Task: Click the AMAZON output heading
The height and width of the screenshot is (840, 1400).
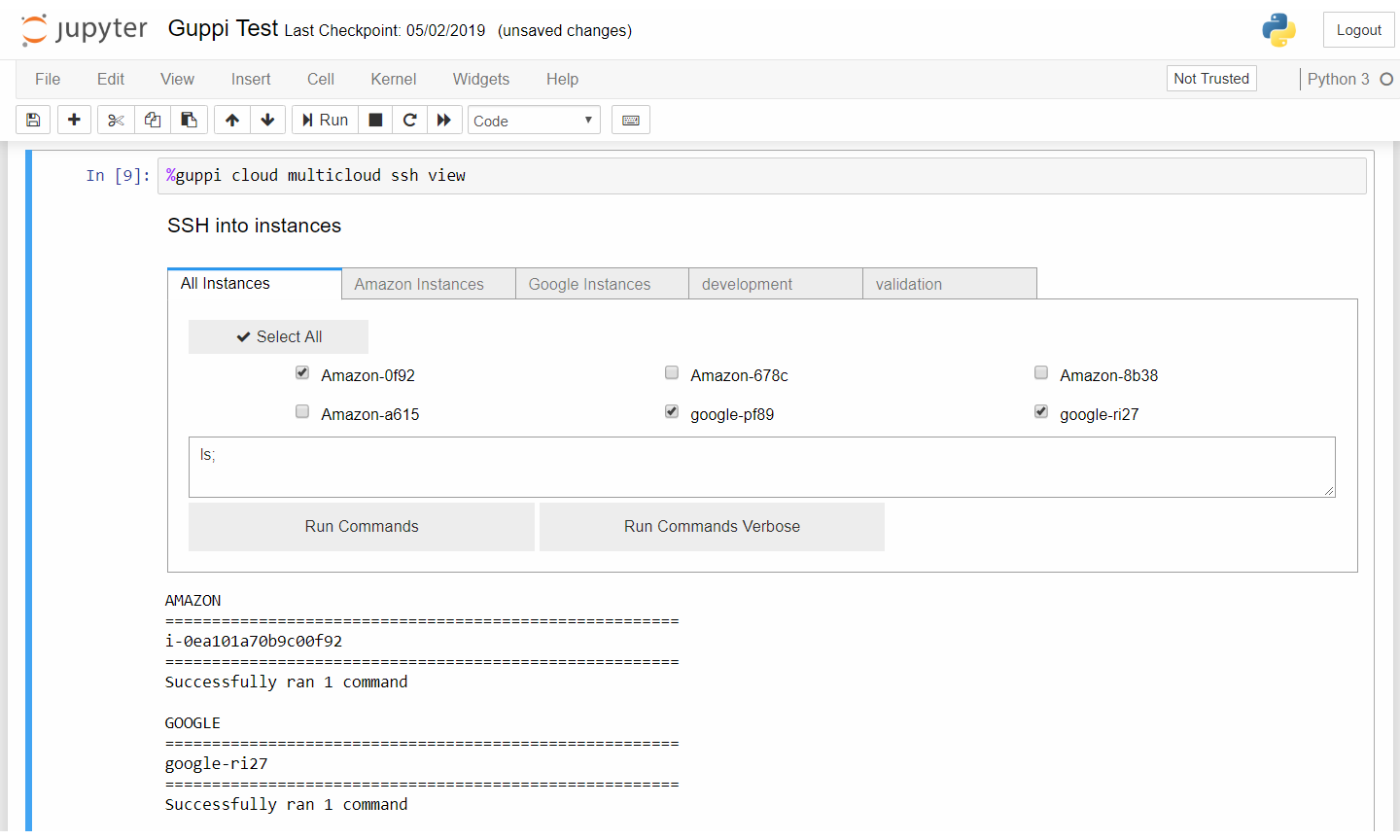Action: [x=192, y=601]
